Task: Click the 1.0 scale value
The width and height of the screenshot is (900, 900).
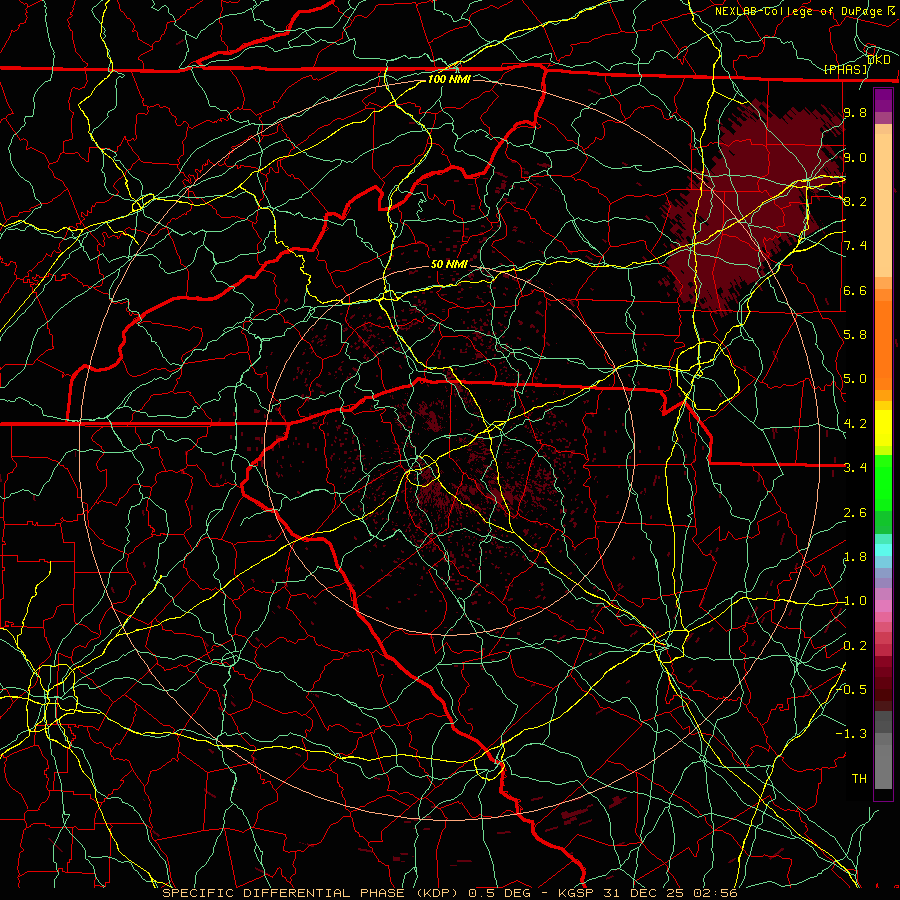Action: pos(855,601)
